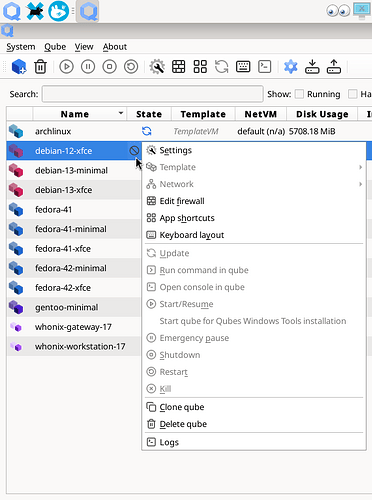Image resolution: width=372 pixels, height=500 pixels.
Task: Click the Delete qube trash toolbar icon
Action: point(40,67)
